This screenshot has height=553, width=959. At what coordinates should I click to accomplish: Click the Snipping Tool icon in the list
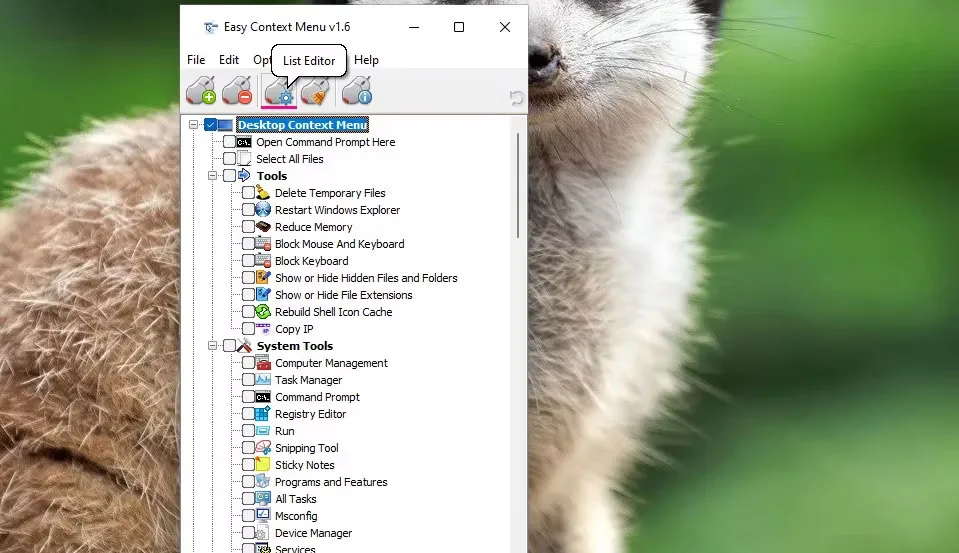263,448
